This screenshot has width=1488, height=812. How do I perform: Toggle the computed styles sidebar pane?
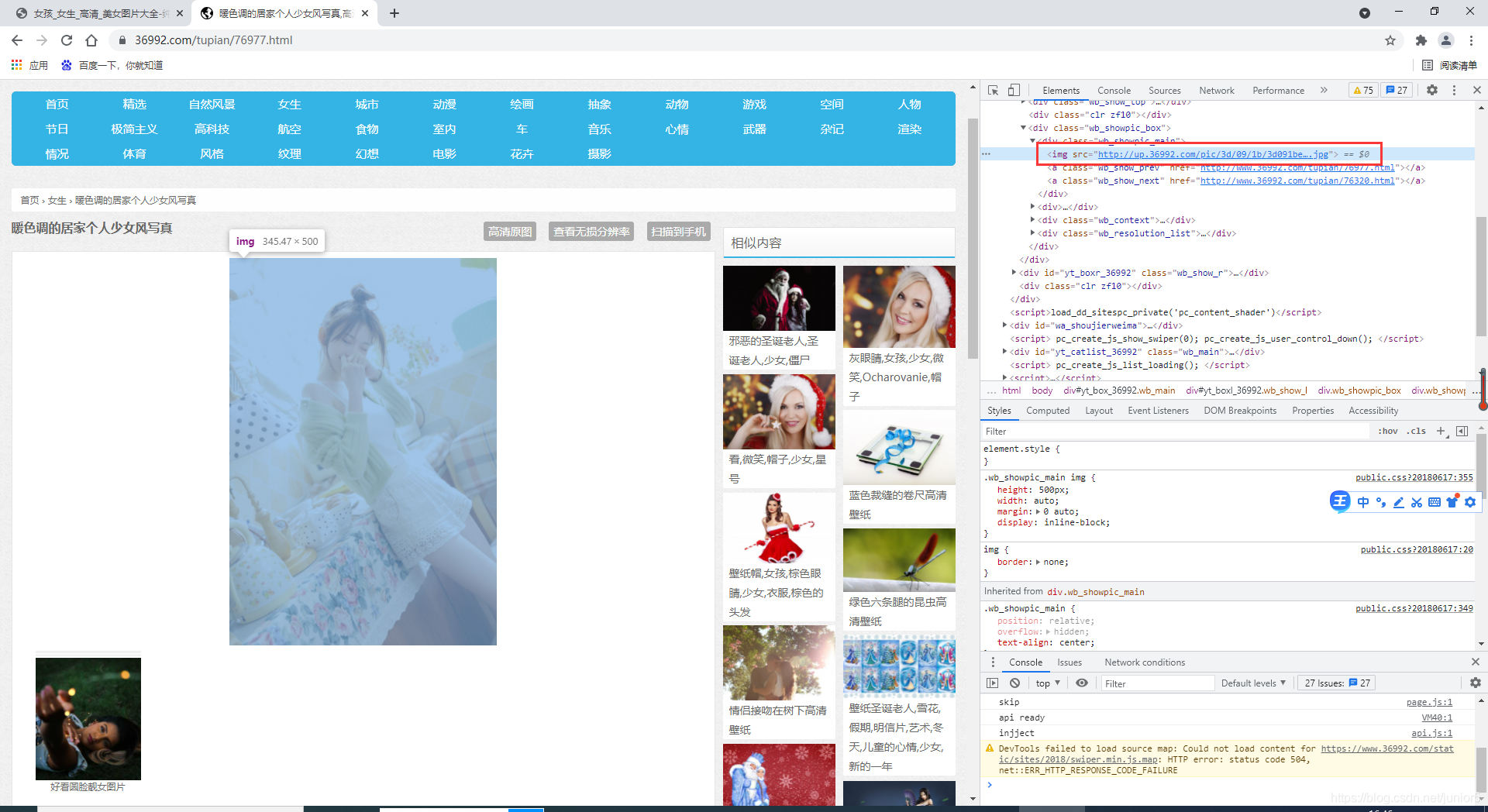coord(1462,432)
